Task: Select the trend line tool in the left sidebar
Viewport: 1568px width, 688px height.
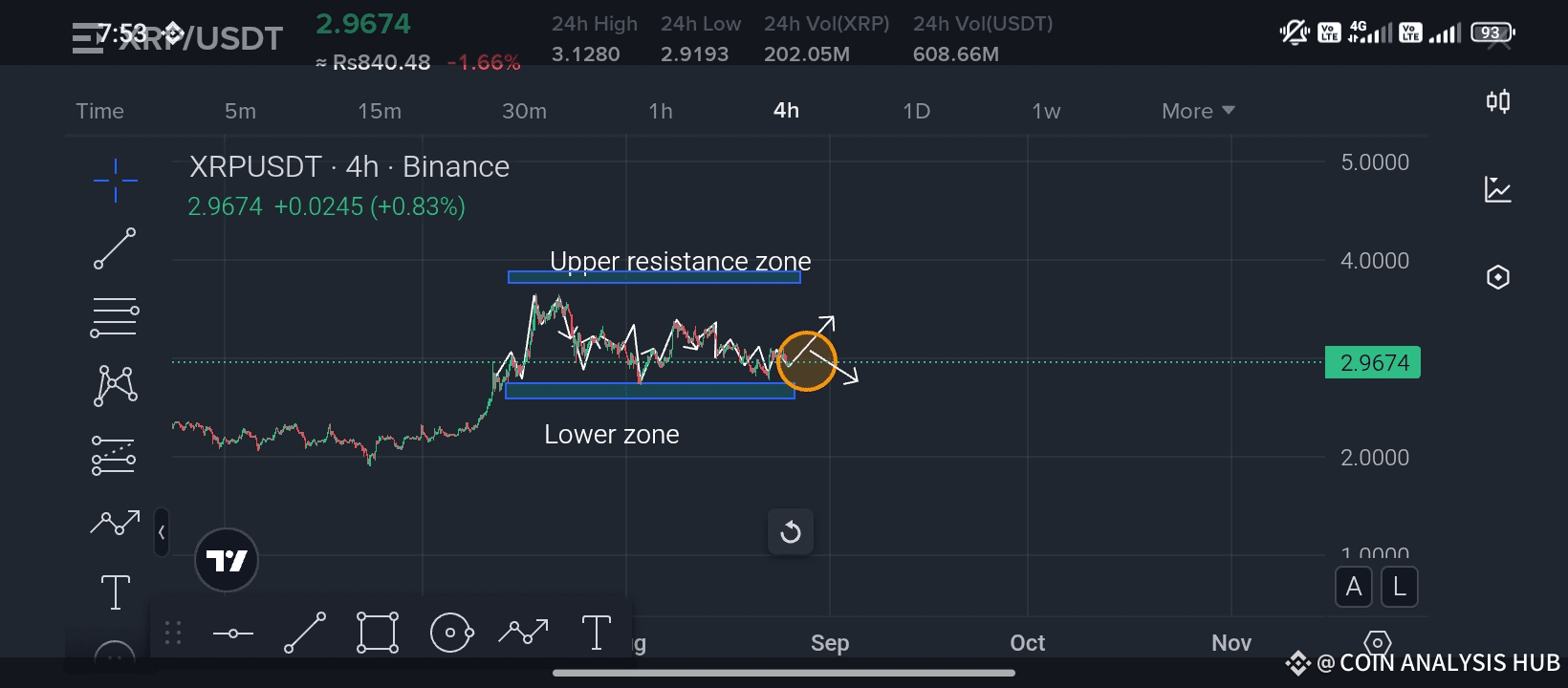Action: pos(115,248)
